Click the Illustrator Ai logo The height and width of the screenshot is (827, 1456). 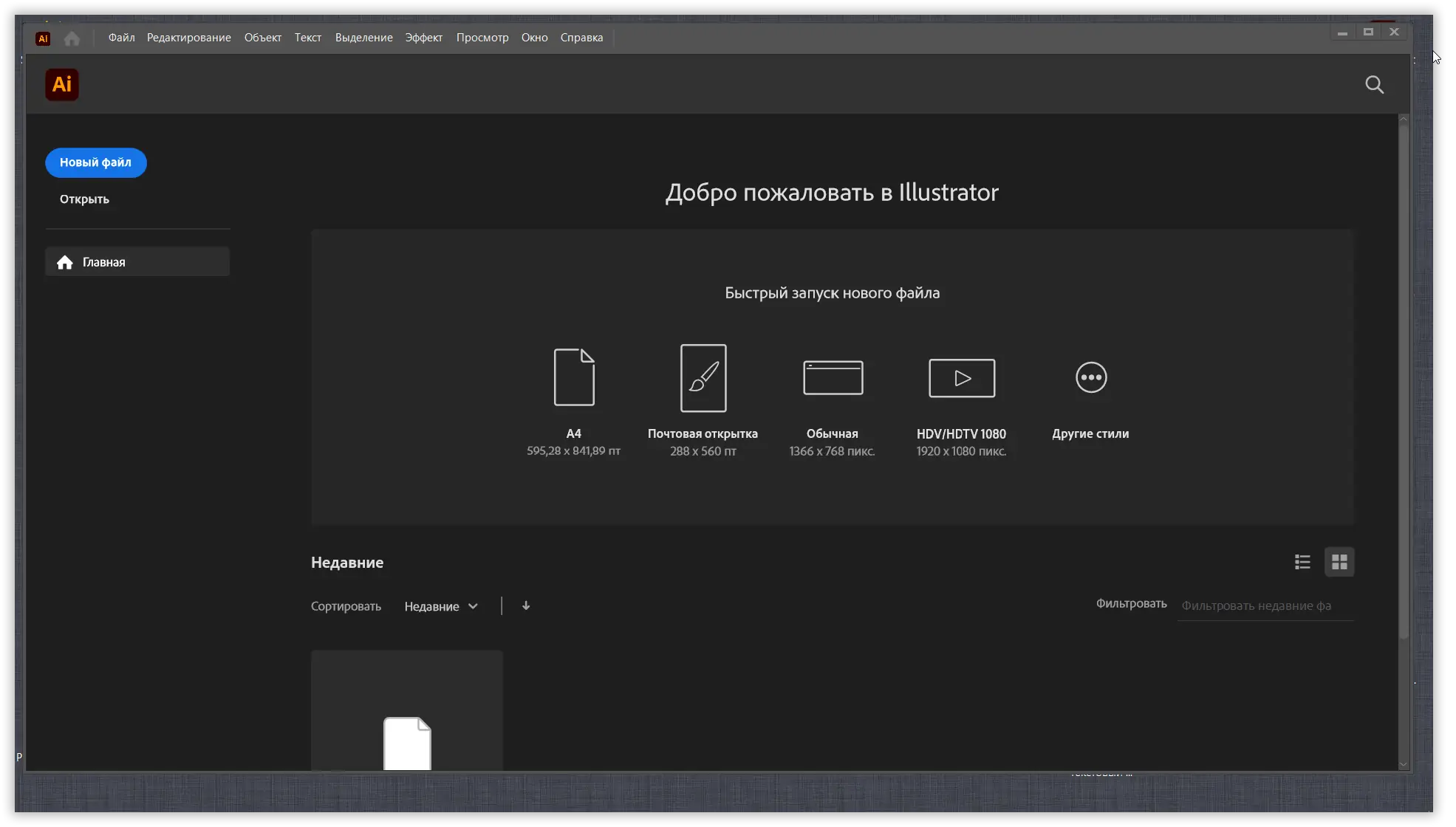[x=62, y=84]
